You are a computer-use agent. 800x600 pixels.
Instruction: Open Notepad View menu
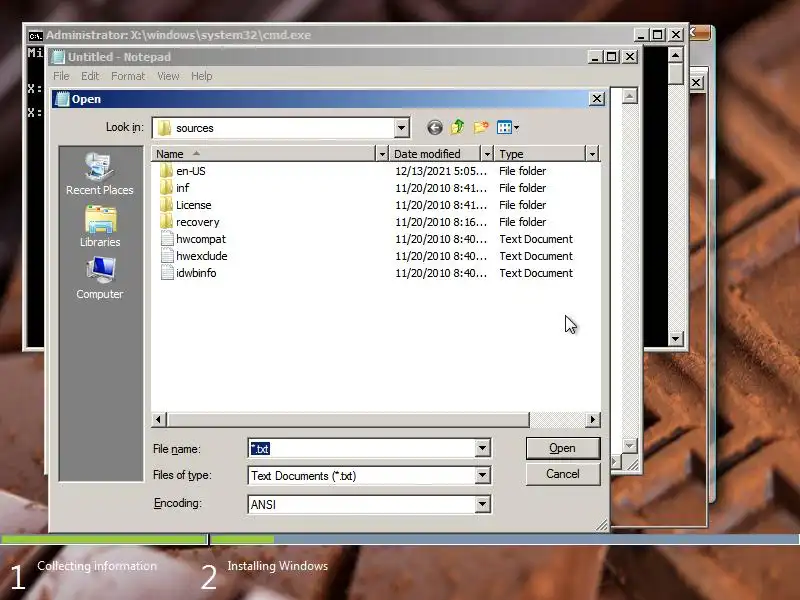[x=168, y=76]
